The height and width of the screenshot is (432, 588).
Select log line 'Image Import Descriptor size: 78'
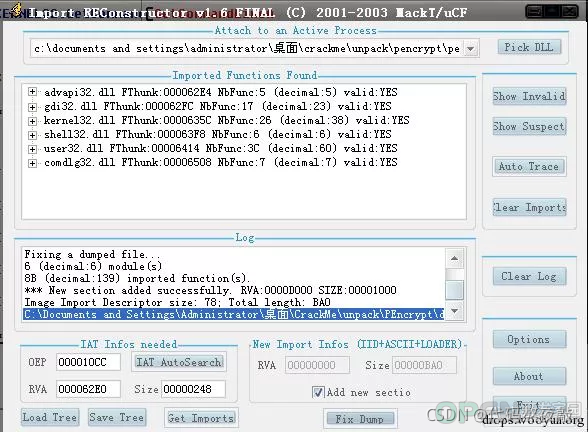tap(177, 302)
